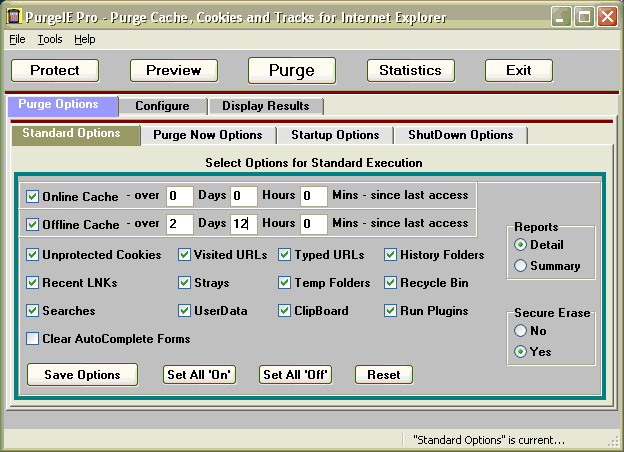Select Secure Erase Yes option

[520, 352]
